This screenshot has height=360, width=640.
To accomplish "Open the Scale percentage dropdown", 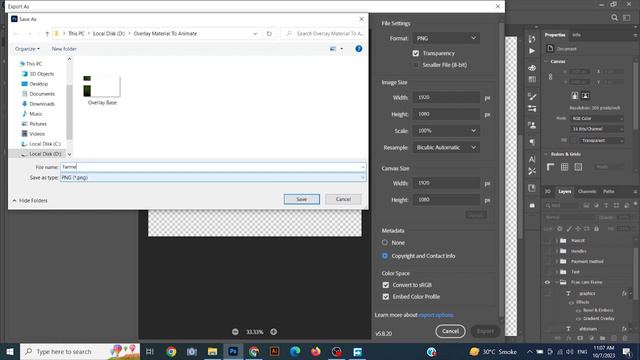I will [446, 131].
